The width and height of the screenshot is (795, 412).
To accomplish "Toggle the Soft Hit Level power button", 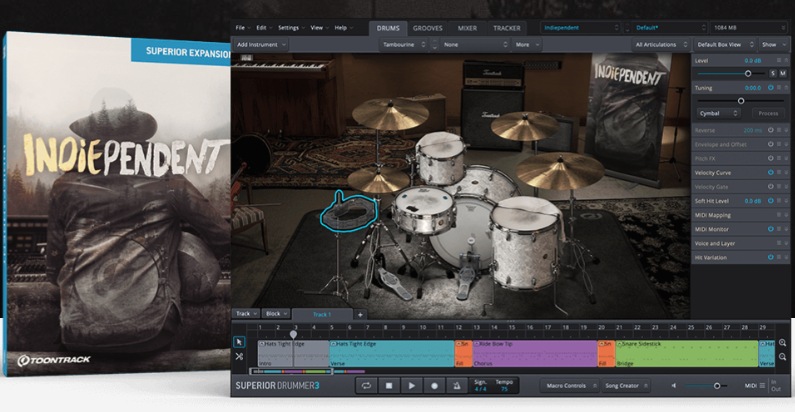I will [x=771, y=201].
